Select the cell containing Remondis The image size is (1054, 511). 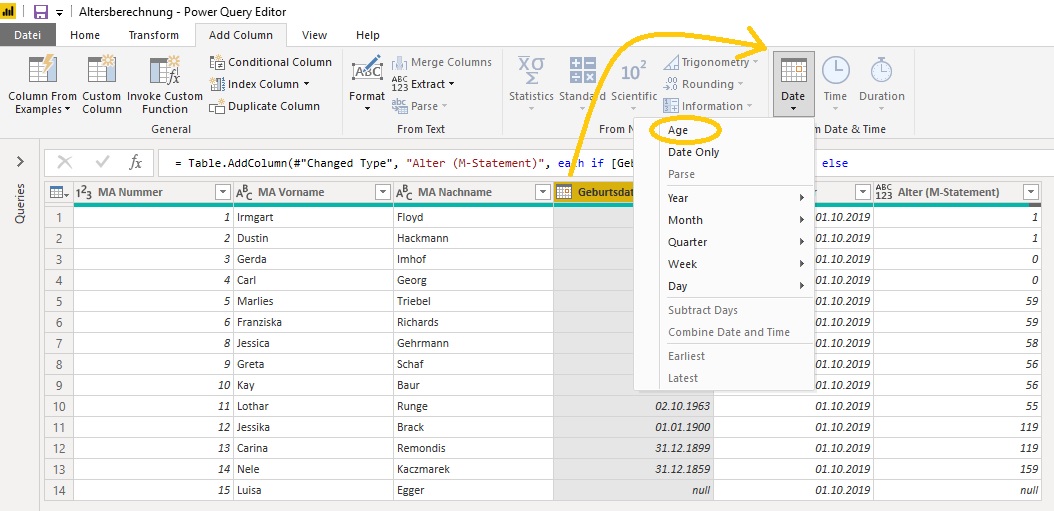[473, 448]
